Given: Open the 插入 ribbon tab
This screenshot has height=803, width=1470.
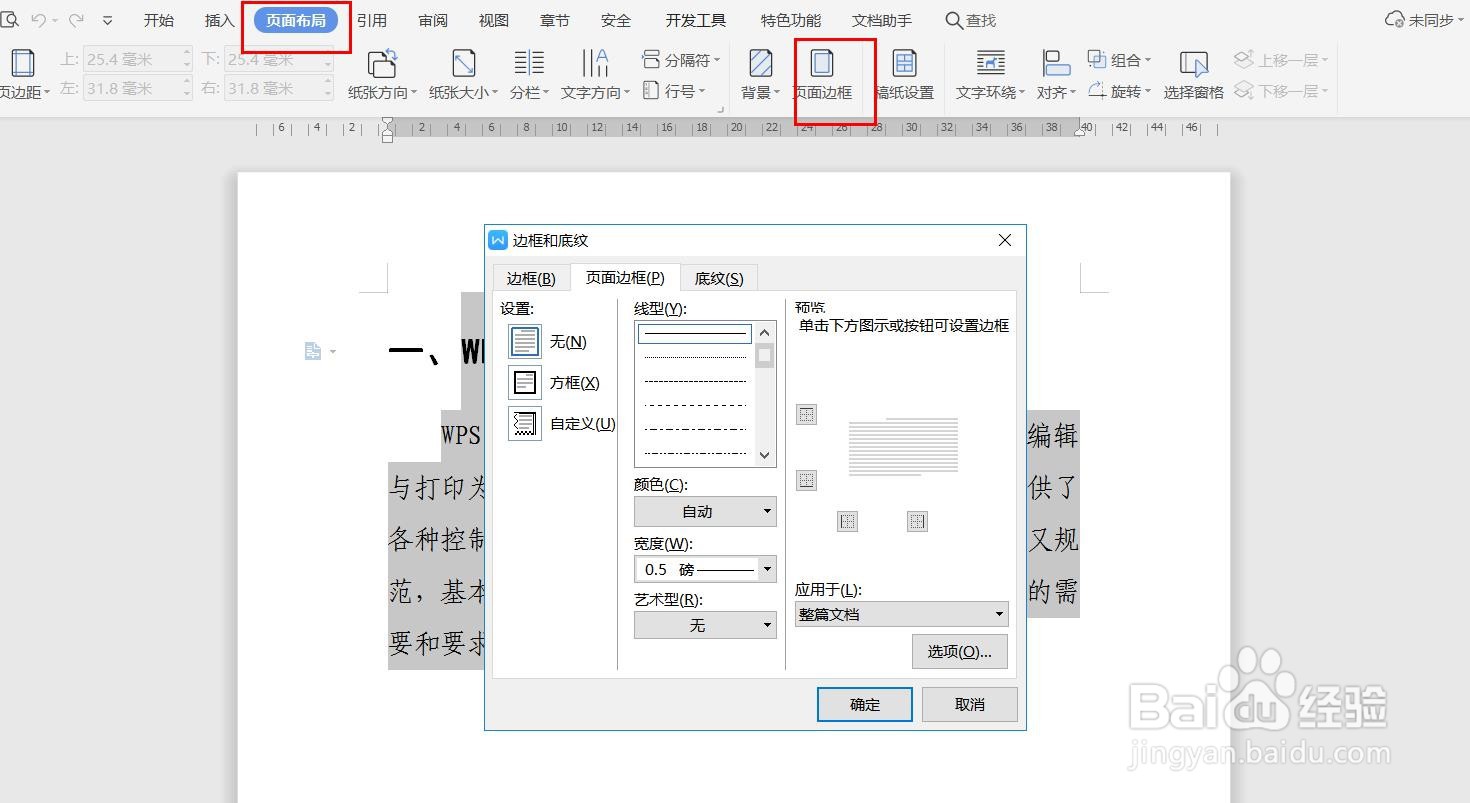Looking at the screenshot, I should click(218, 19).
